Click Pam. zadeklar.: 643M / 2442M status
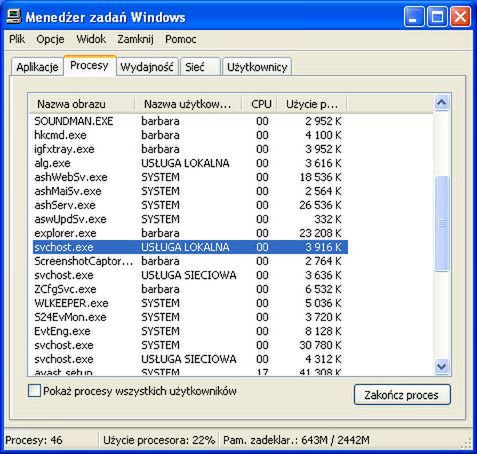The width and height of the screenshot is (477, 454). tap(296, 440)
